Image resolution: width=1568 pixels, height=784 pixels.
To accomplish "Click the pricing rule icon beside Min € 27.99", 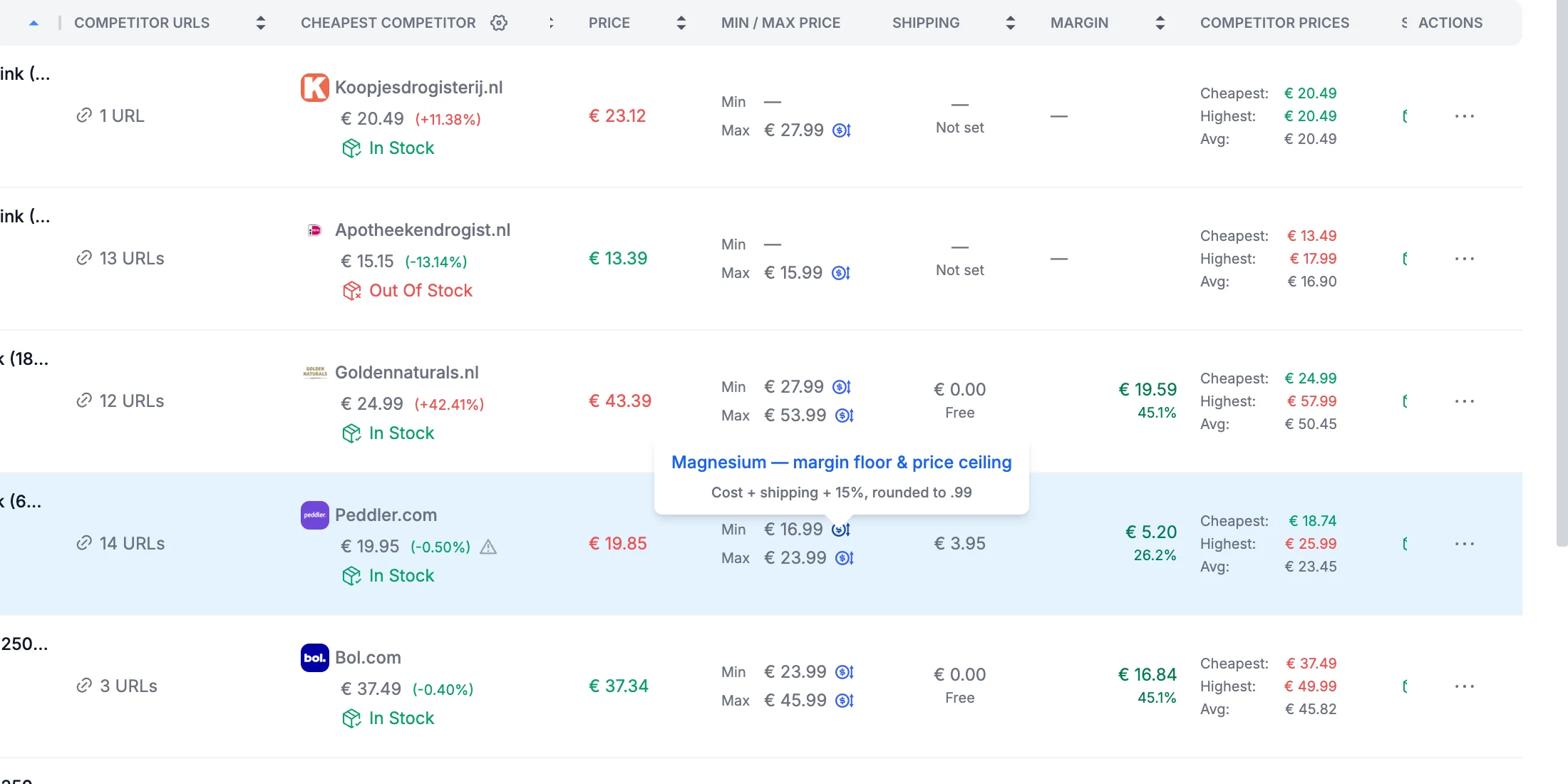I will (x=842, y=387).
